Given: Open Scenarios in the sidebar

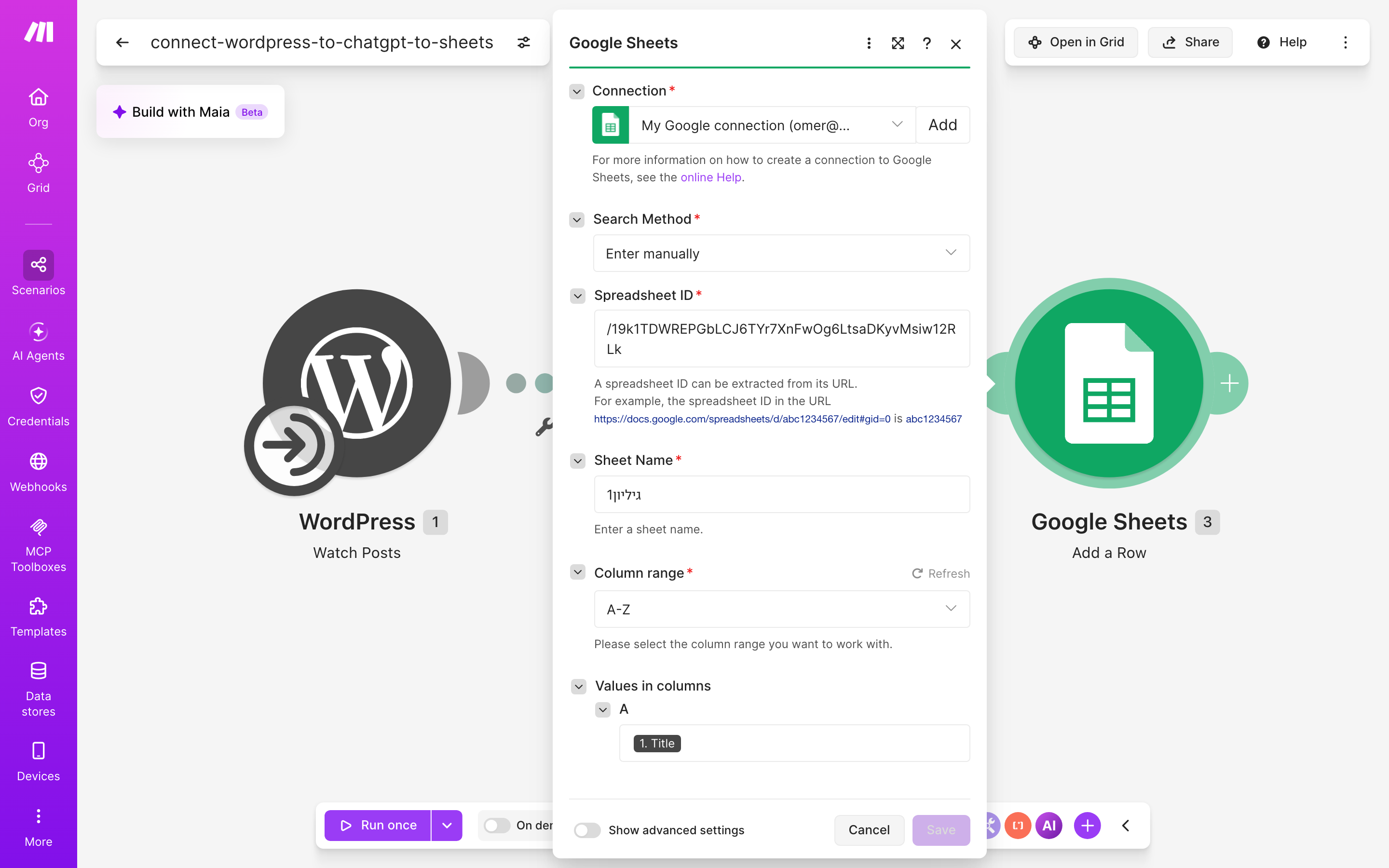Looking at the screenshot, I should click(39, 273).
